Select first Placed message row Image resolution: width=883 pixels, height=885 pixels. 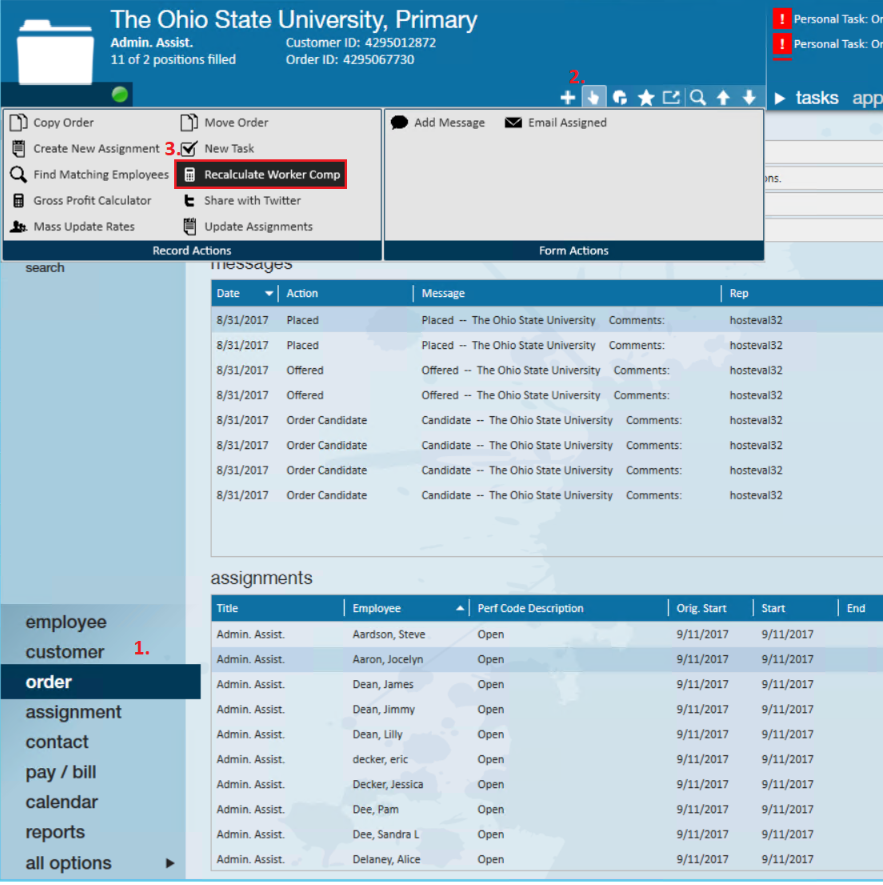547,320
